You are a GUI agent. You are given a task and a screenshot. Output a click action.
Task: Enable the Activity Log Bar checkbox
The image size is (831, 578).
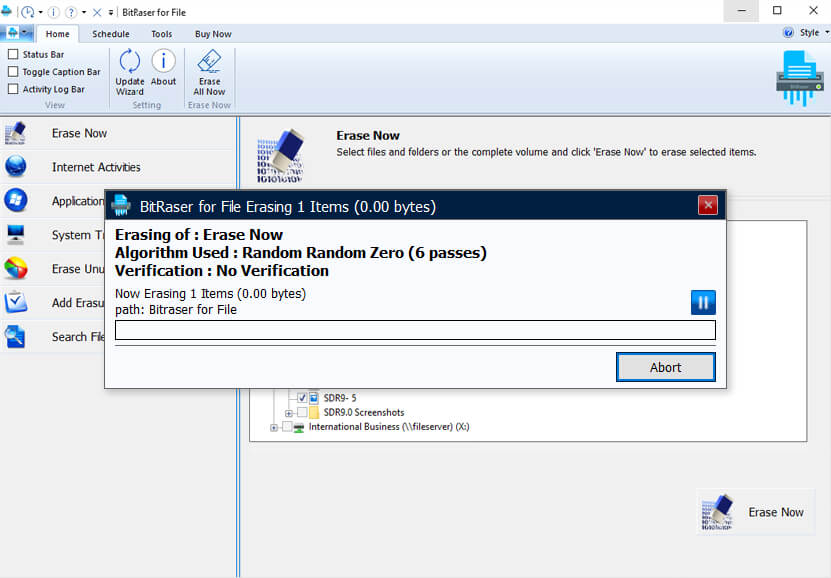(13, 89)
